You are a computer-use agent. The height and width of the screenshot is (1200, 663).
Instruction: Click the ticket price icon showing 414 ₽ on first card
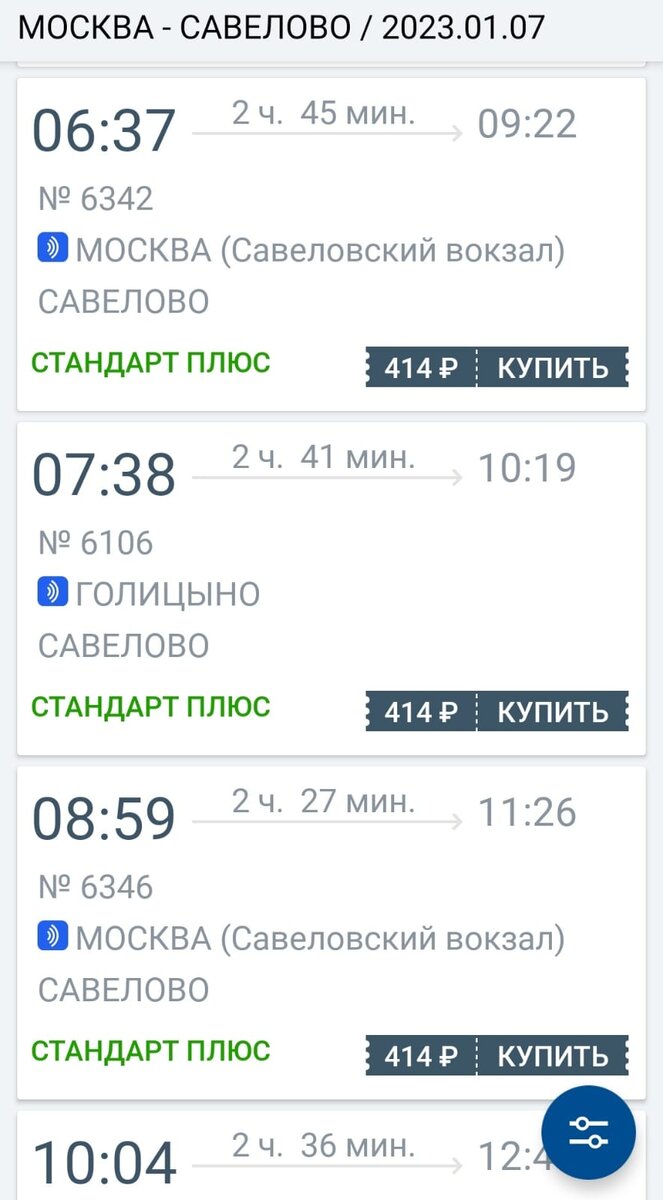[419, 367]
